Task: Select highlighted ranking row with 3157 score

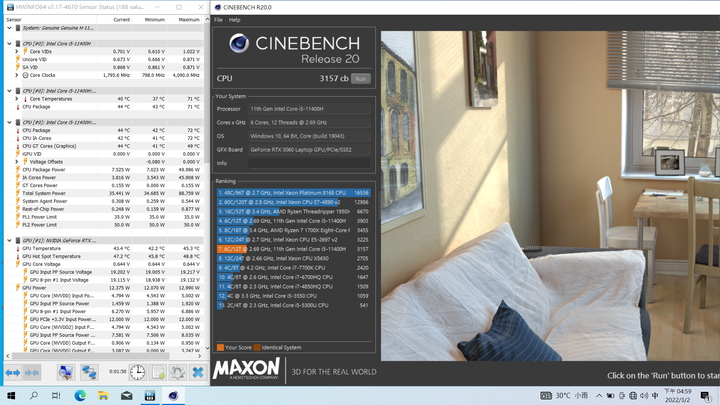Action: tap(293, 249)
